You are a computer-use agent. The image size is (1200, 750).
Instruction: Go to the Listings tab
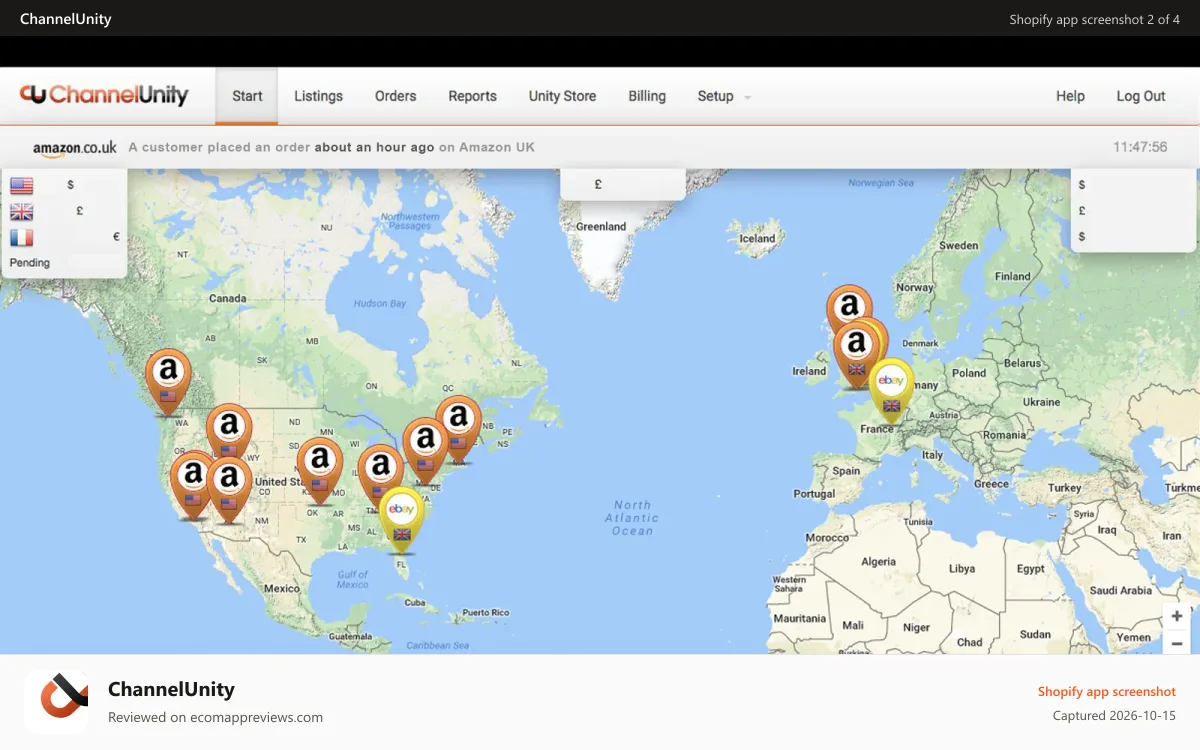318,96
